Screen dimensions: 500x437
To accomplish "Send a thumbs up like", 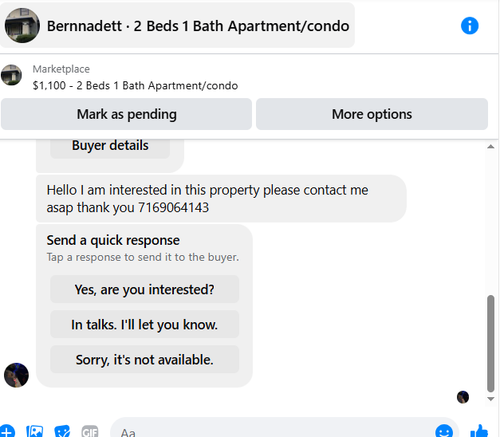I will [x=479, y=431].
